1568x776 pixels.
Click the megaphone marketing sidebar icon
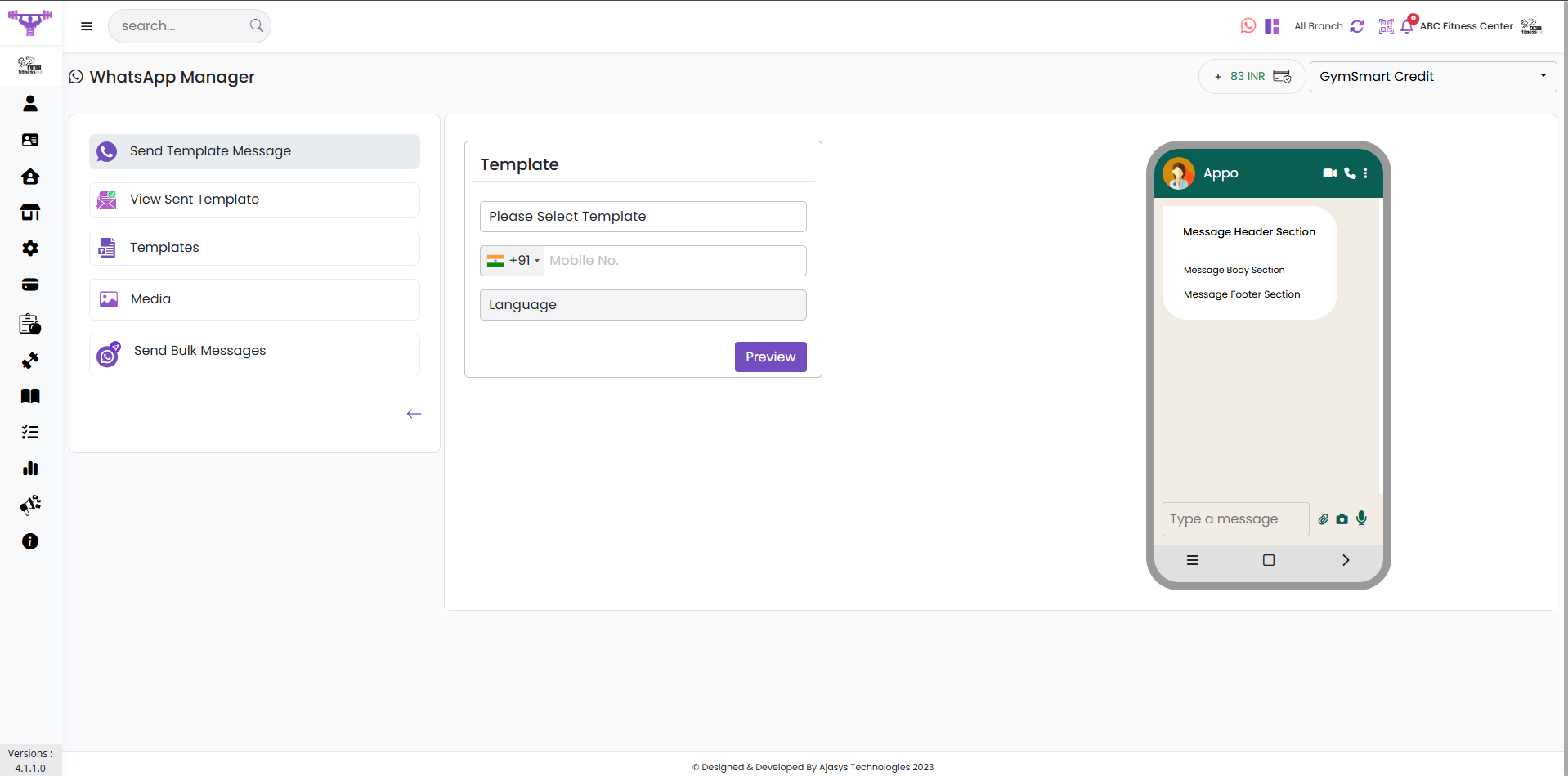point(30,505)
